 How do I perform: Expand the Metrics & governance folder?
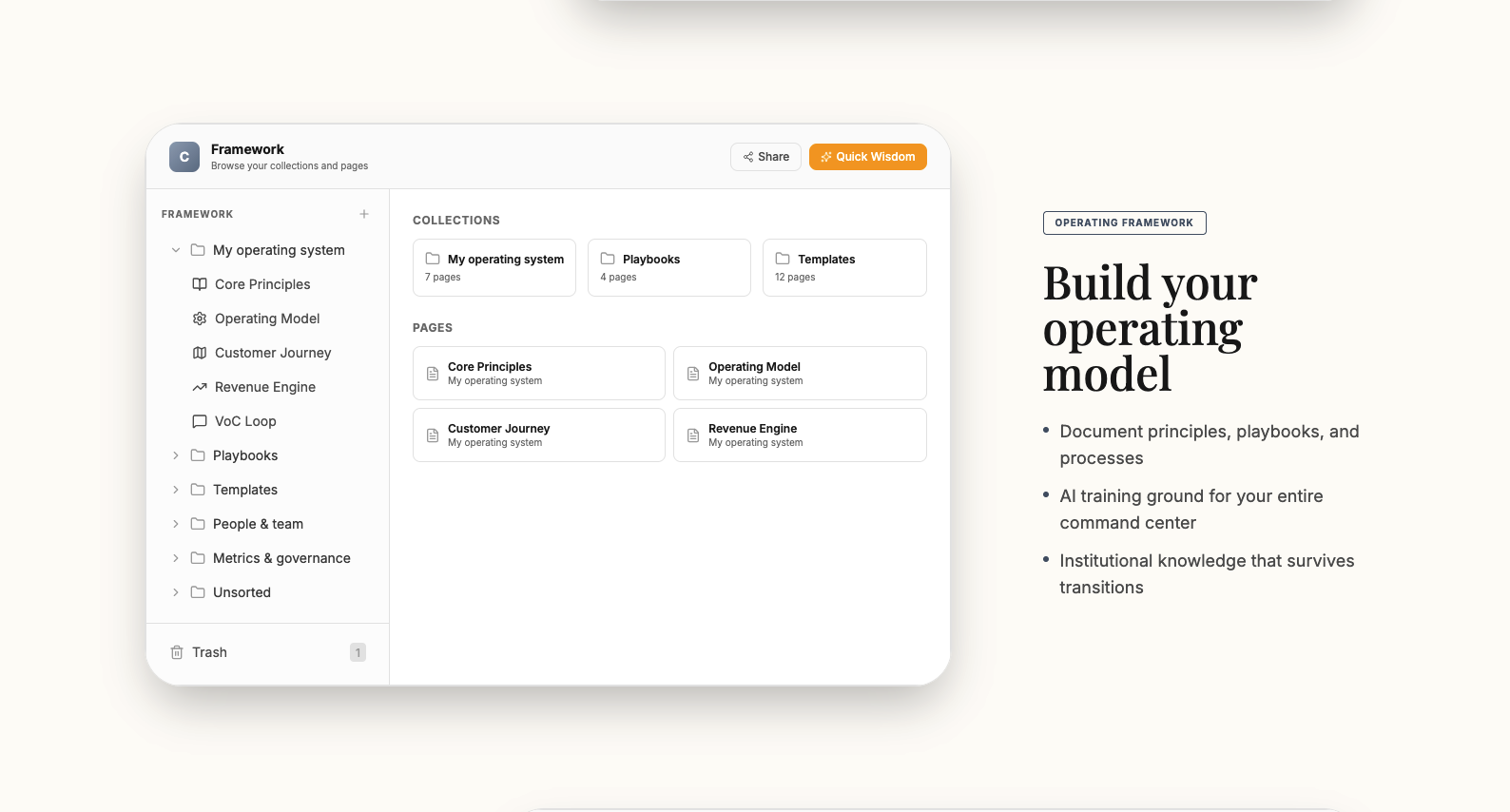176,558
